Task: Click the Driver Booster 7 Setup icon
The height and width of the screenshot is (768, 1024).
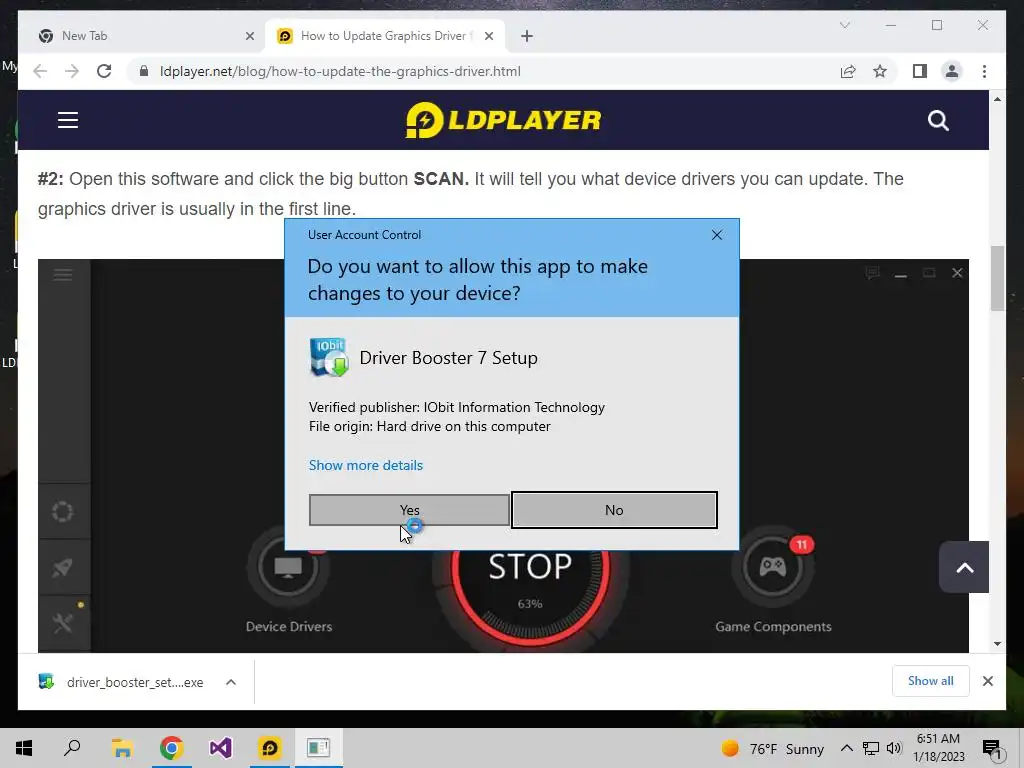Action: pos(328,357)
